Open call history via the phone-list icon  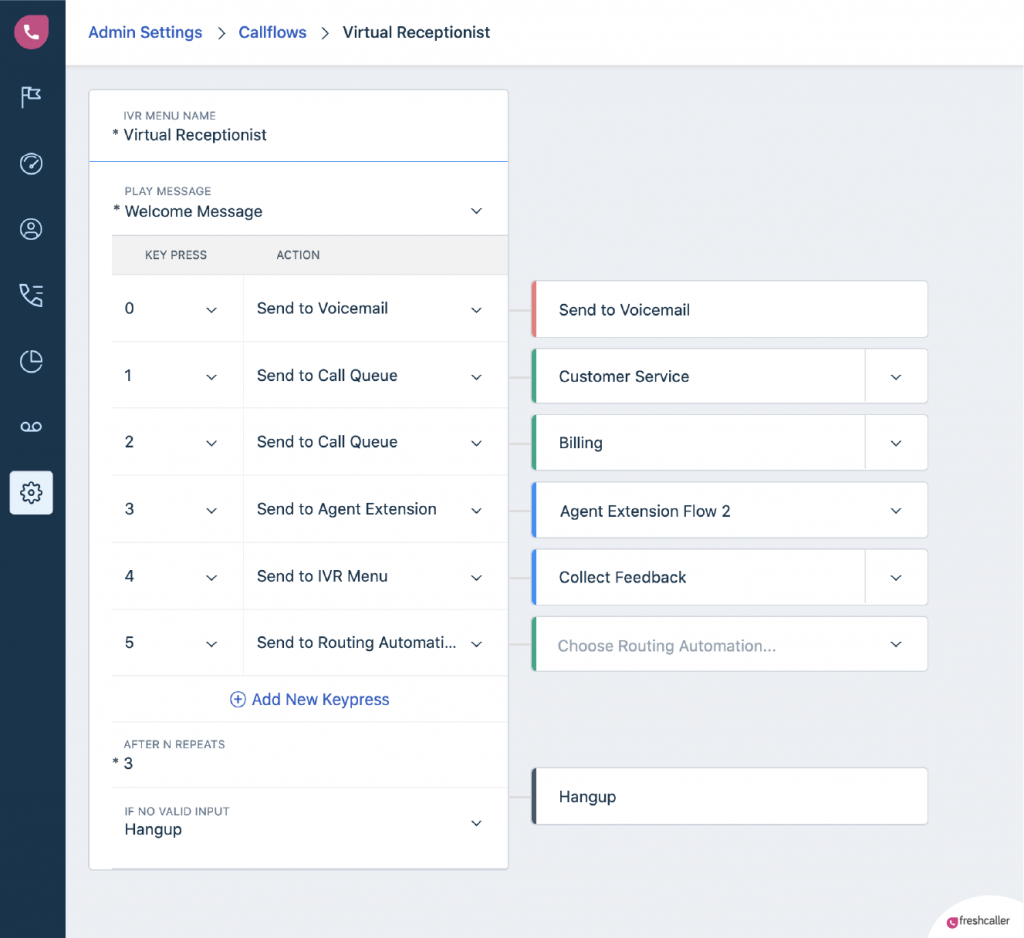pyautogui.click(x=31, y=294)
